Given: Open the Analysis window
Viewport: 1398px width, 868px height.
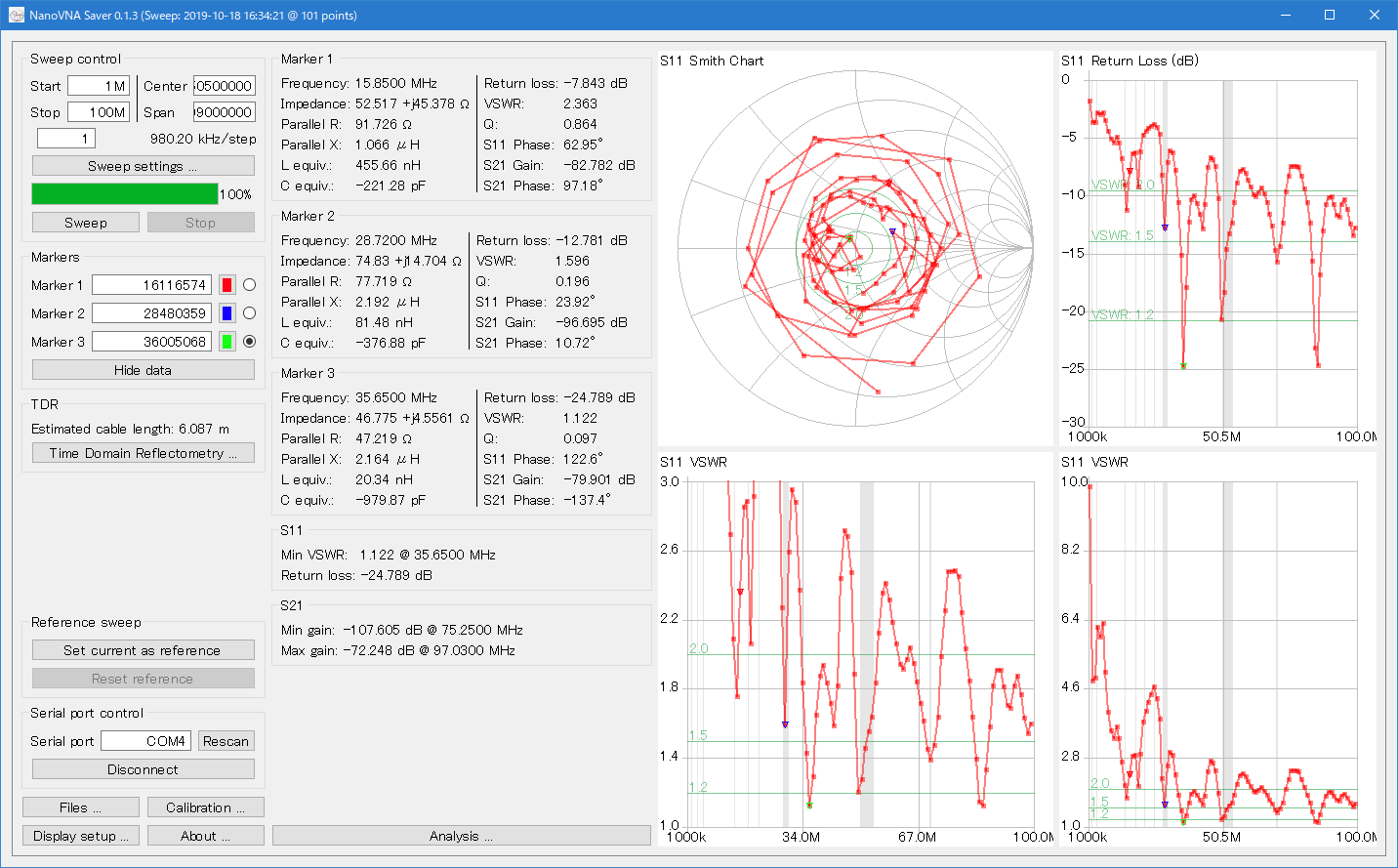Looking at the screenshot, I should point(462,836).
